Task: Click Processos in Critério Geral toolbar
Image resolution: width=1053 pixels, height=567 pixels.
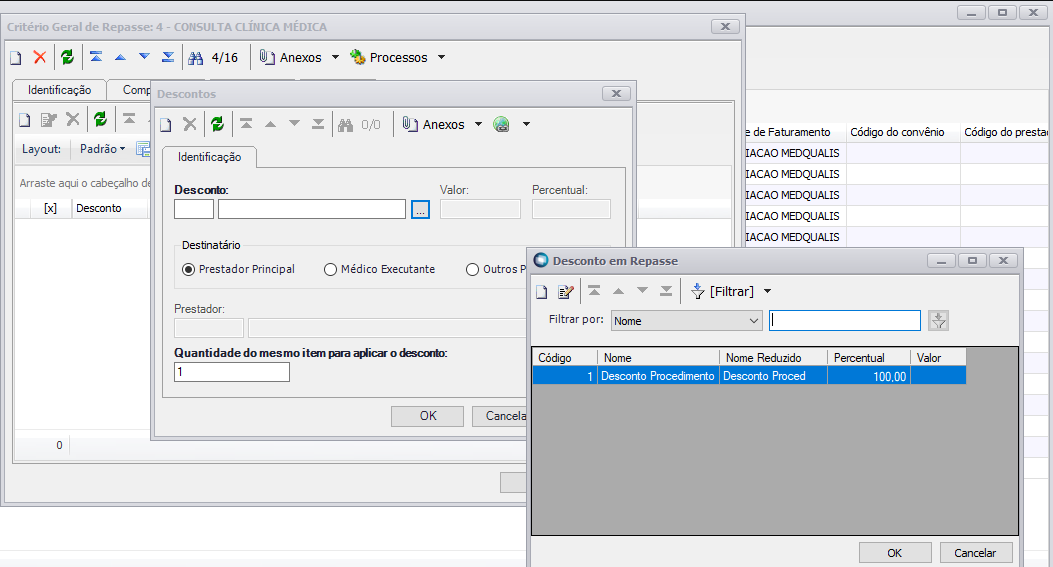Action: click(x=389, y=58)
